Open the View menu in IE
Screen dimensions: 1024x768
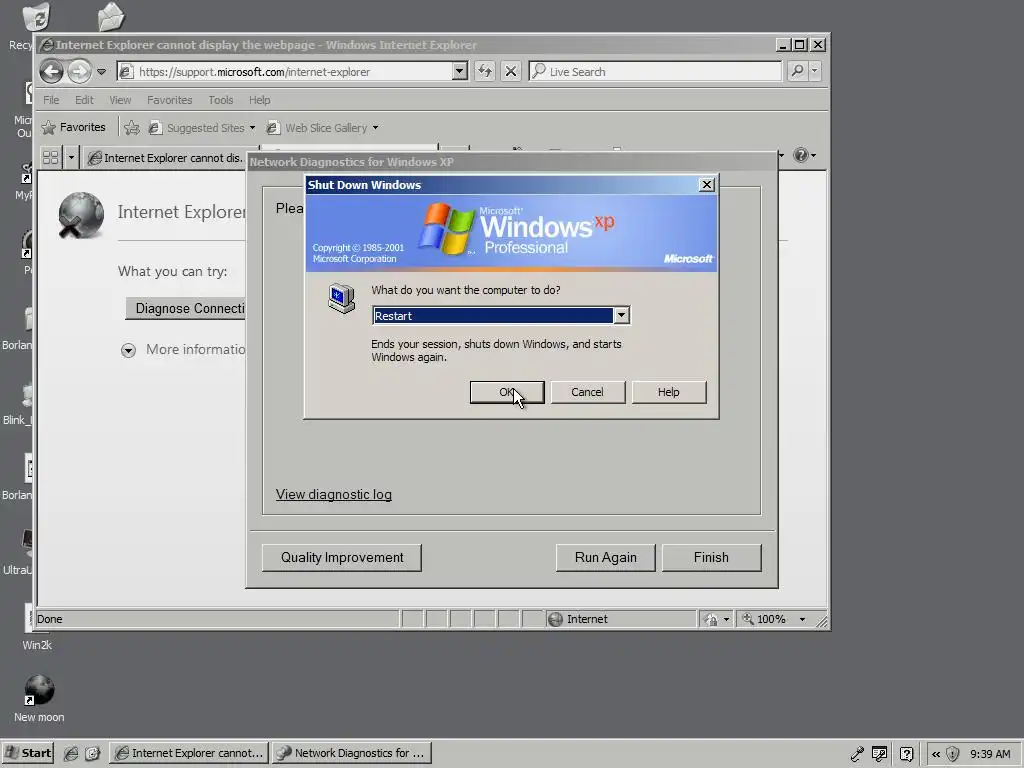[x=120, y=100]
